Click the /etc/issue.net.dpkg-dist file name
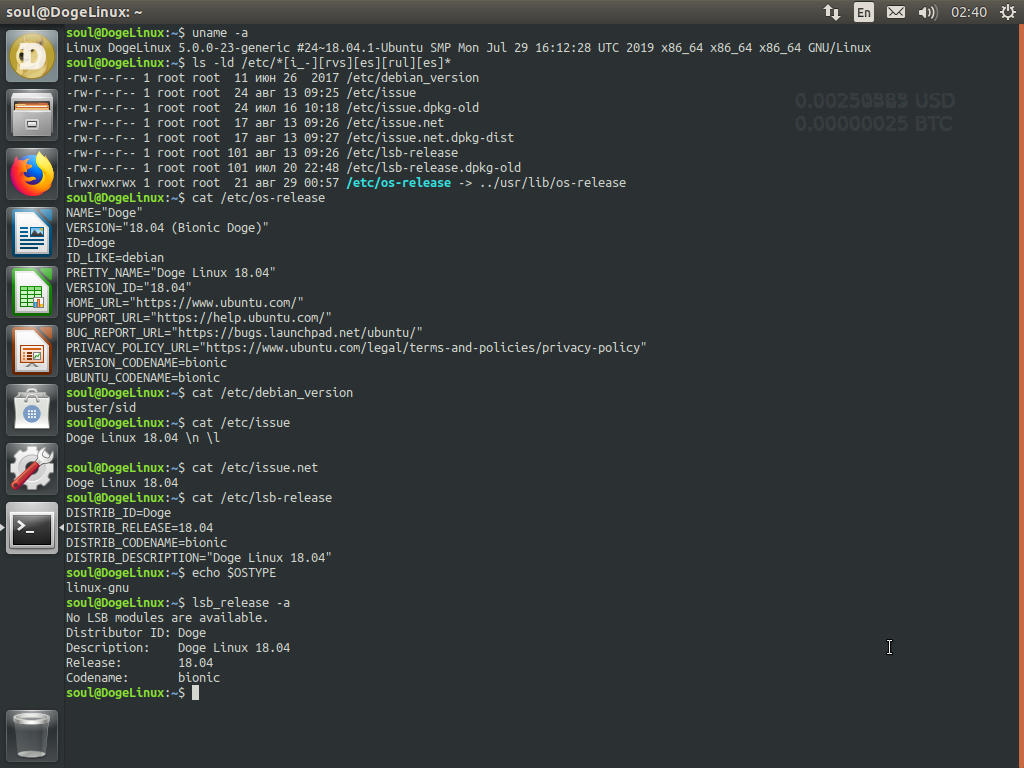Viewport: 1024px width, 768px height. tap(430, 138)
